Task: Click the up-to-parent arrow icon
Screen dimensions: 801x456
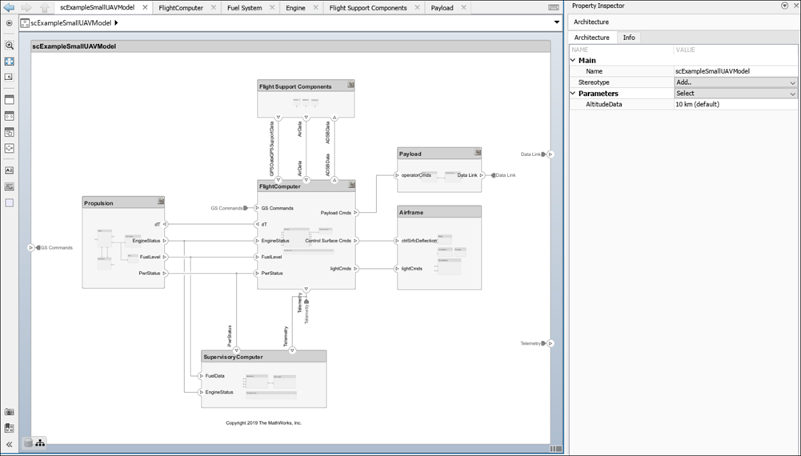Action: click(44, 7)
